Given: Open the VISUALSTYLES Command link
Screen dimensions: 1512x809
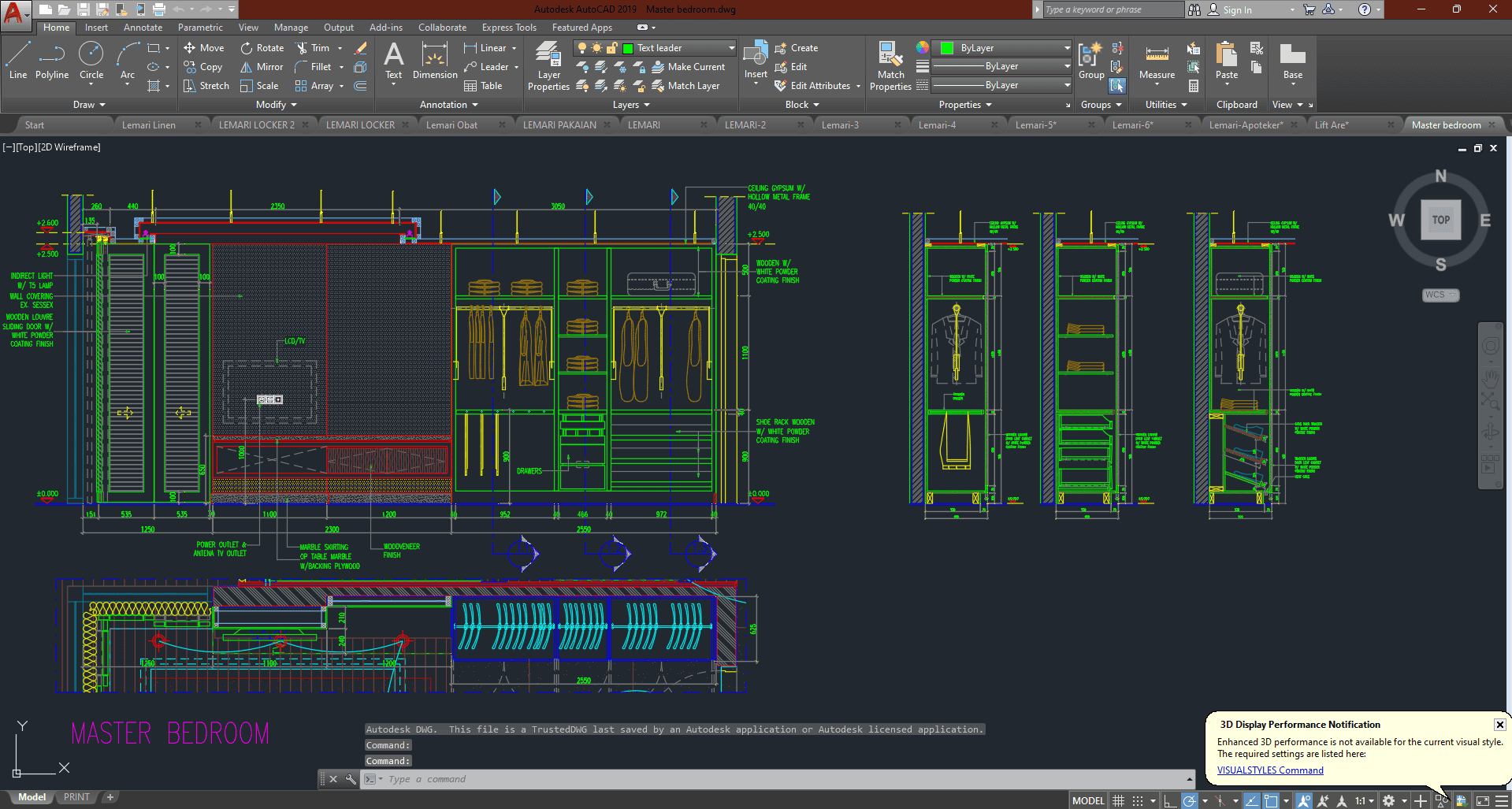Looking at the screenshot, I should tap(1270, 770).
